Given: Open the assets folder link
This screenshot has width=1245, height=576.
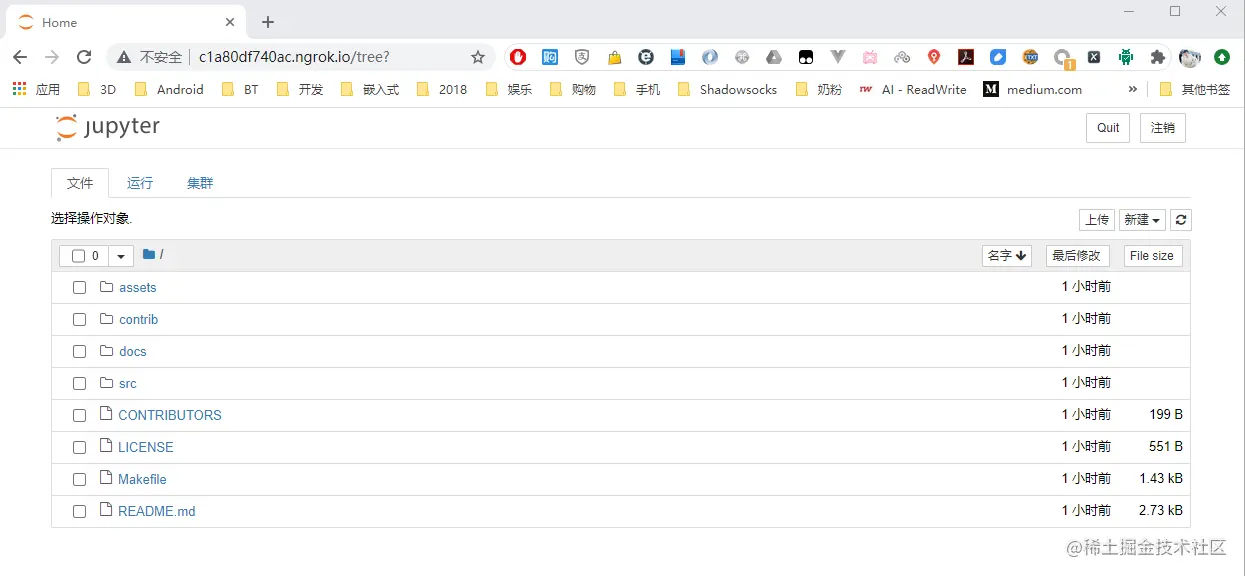Looking at the screenshot, I should tap(138, 287).
